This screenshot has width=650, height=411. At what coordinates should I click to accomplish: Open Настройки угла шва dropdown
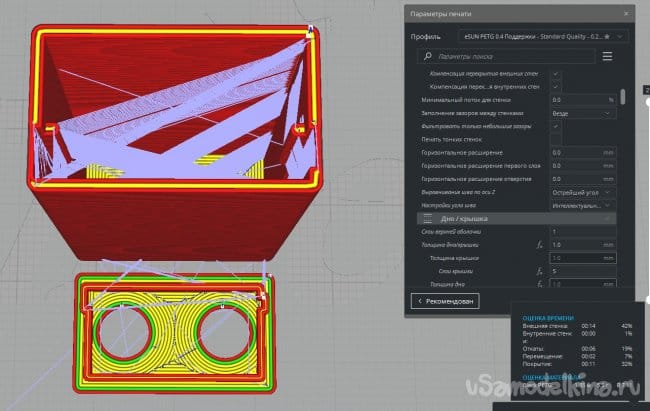click(x=583, y=204)
